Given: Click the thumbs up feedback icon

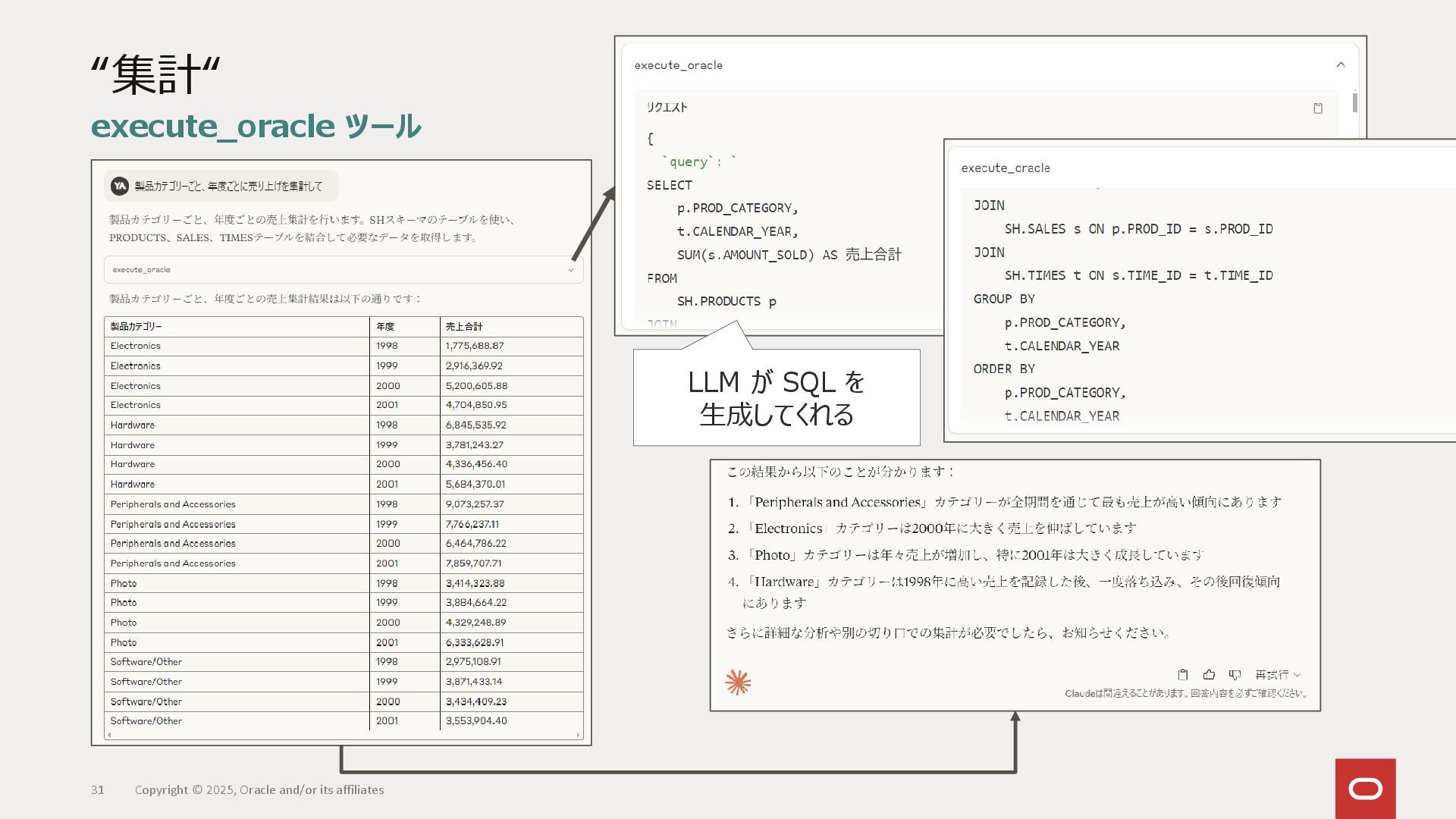Looking at the screenshot, I should [1209, 674].
